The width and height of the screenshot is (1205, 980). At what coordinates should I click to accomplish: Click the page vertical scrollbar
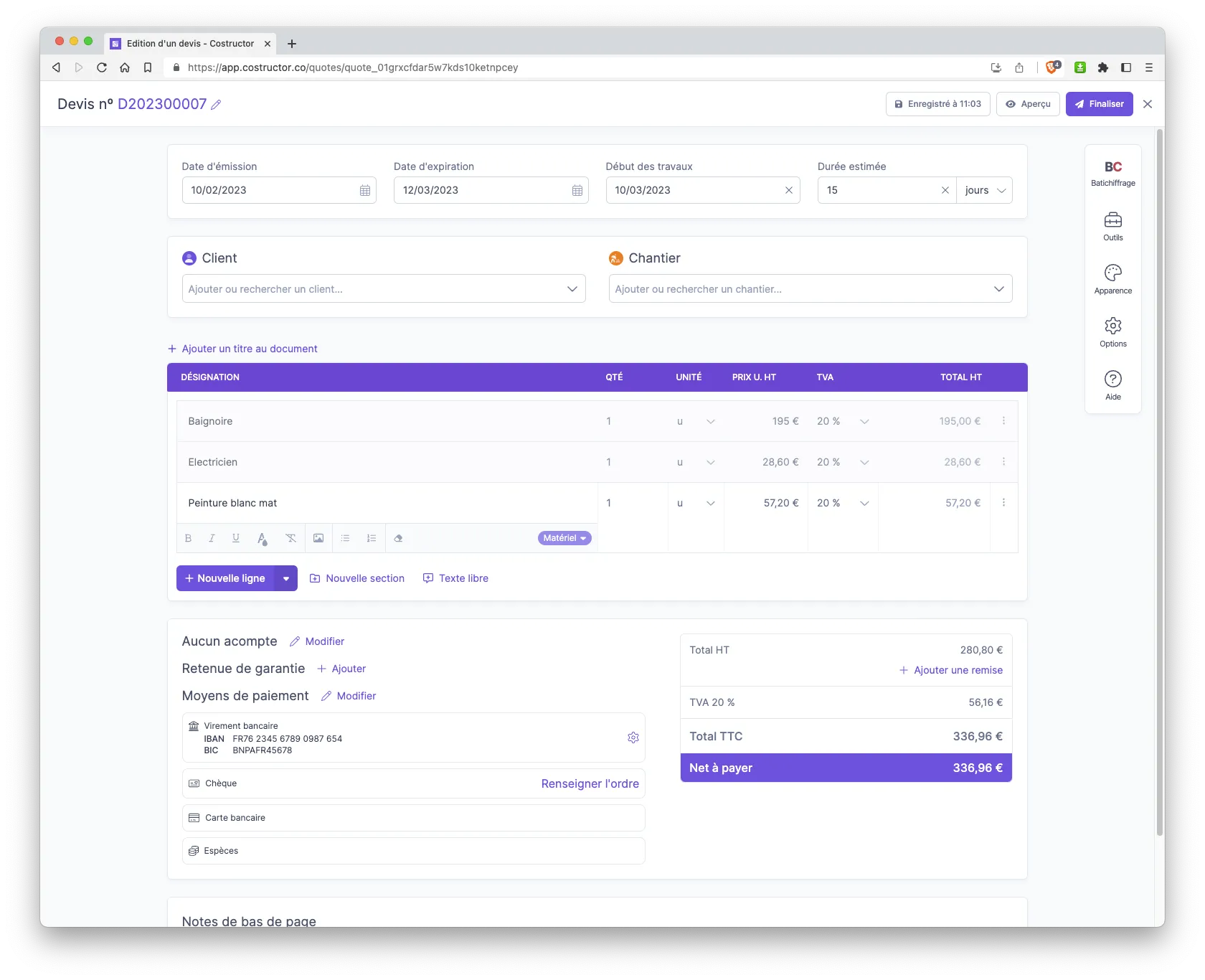pyautogui.click(x=1159, y=482)
